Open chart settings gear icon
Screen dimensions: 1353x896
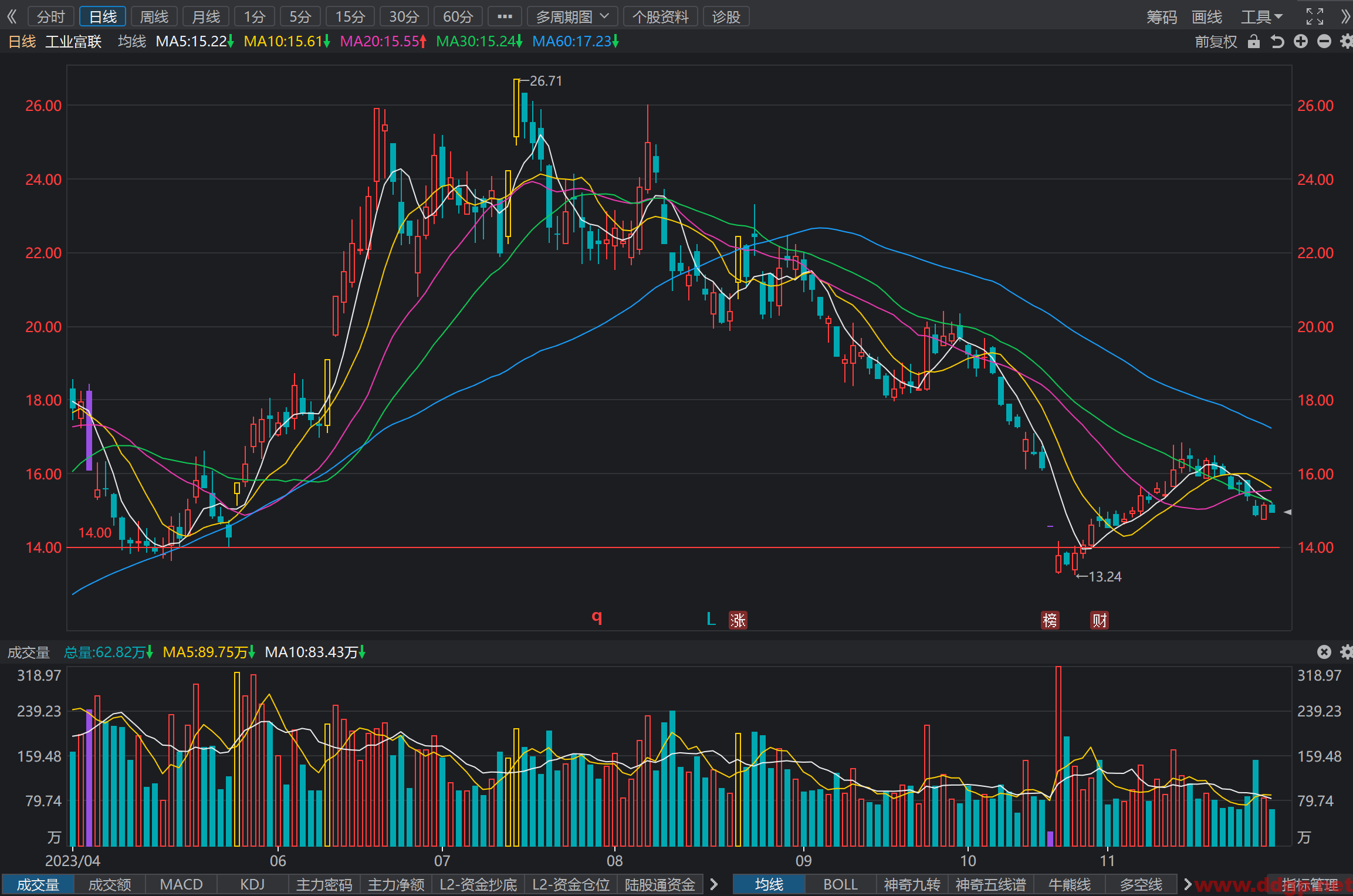tap(1347, 42)
